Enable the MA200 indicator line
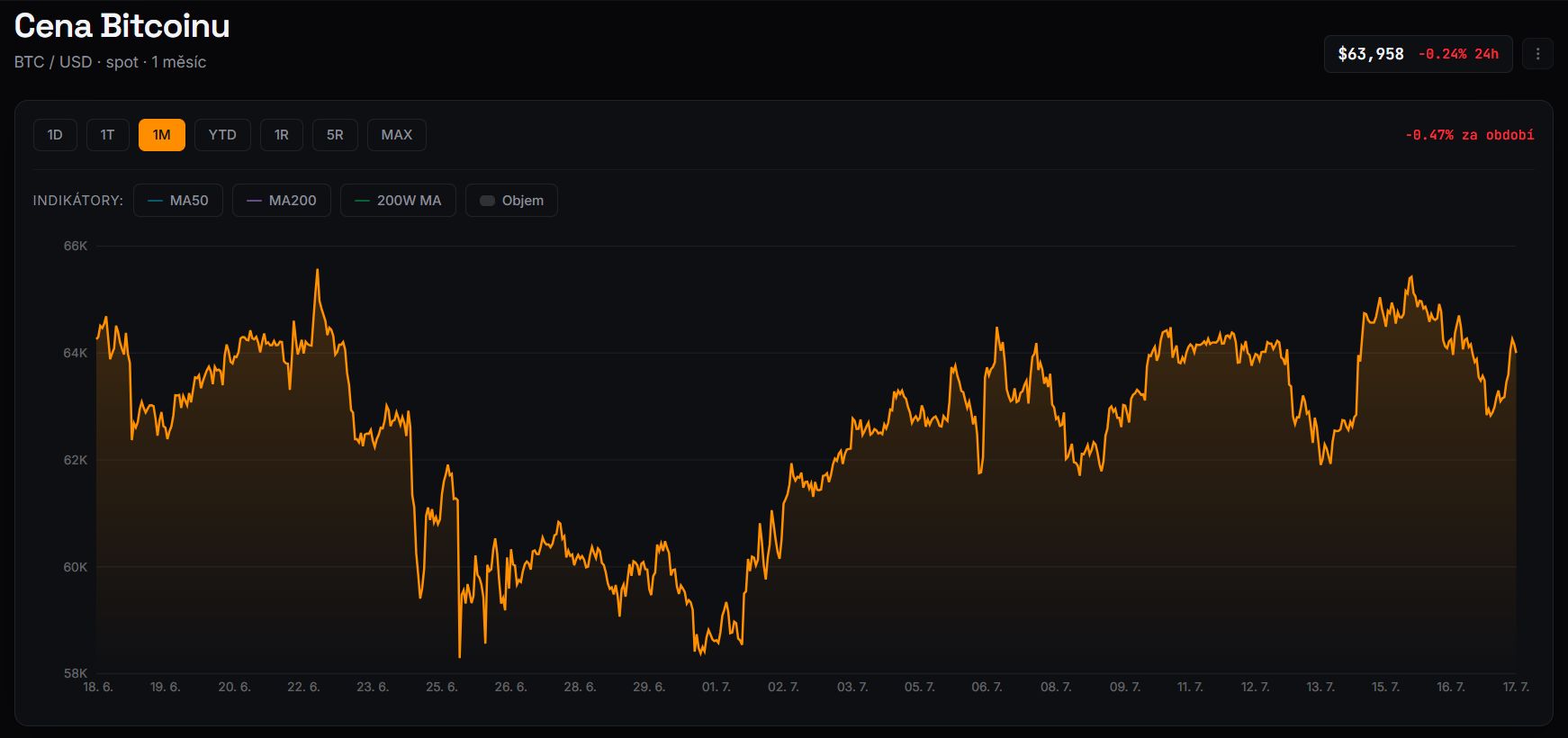The width and height of the screenshot is (1568, 738). [282, 201]
